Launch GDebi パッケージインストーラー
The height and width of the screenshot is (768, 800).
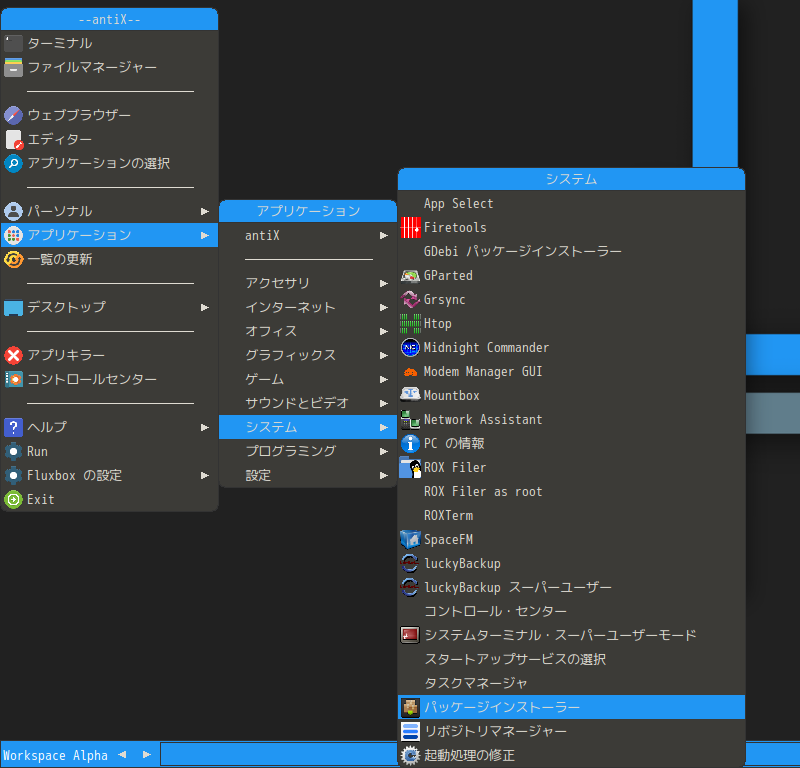[571, 252]
